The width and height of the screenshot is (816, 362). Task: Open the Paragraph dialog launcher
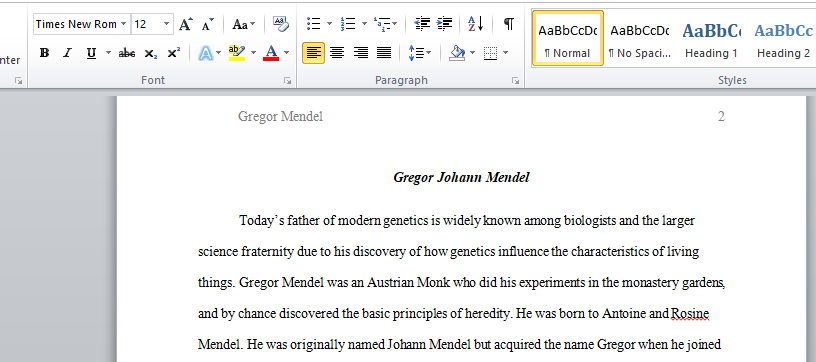(x=515, y=81)
